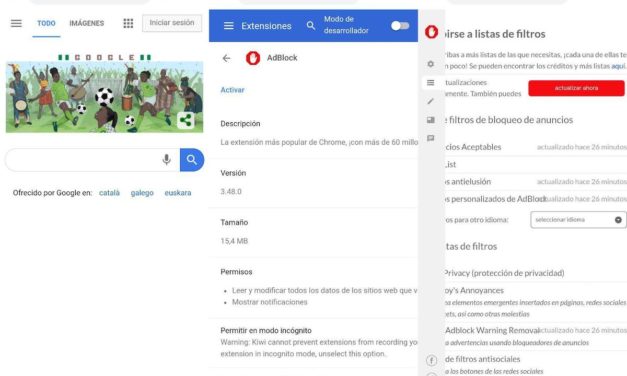Click the filtros antisociales list row
Viewport: 627px width, 376px height.
click(535, 364)
